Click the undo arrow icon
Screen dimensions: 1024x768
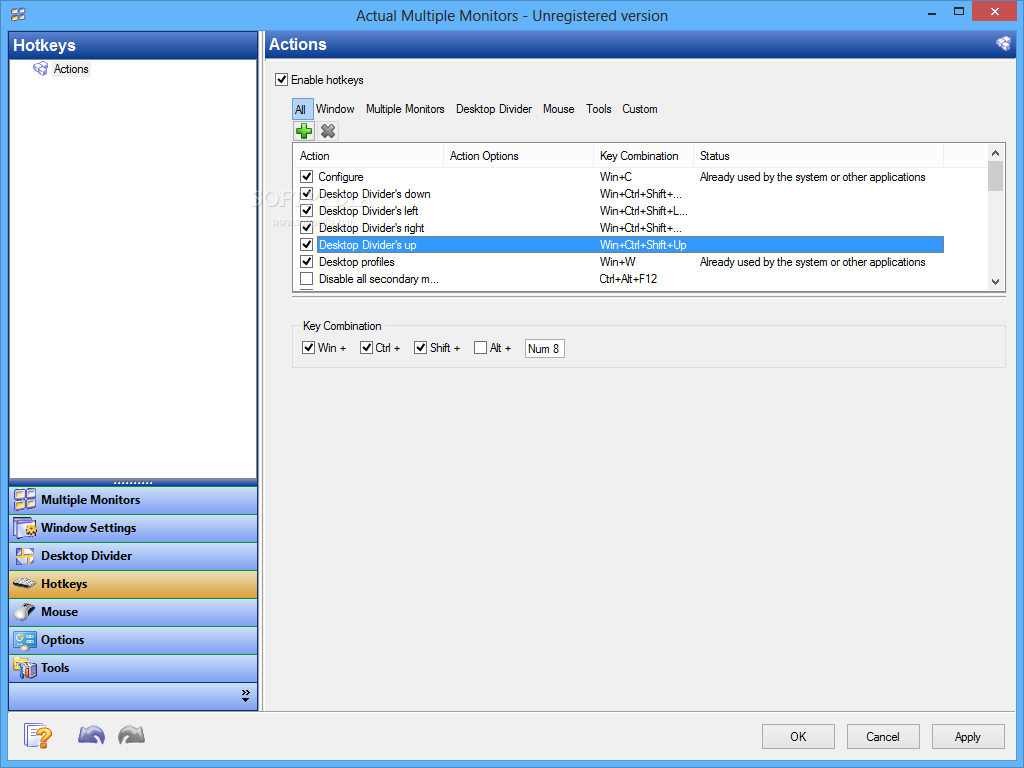coord(91,735)
